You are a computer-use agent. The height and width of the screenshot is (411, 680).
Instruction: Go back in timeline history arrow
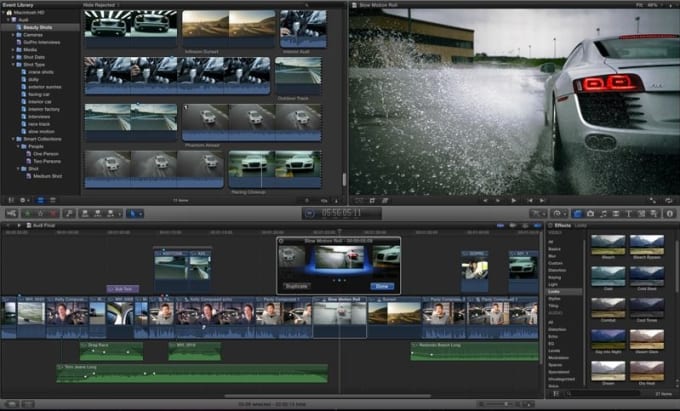pos(8,225)
